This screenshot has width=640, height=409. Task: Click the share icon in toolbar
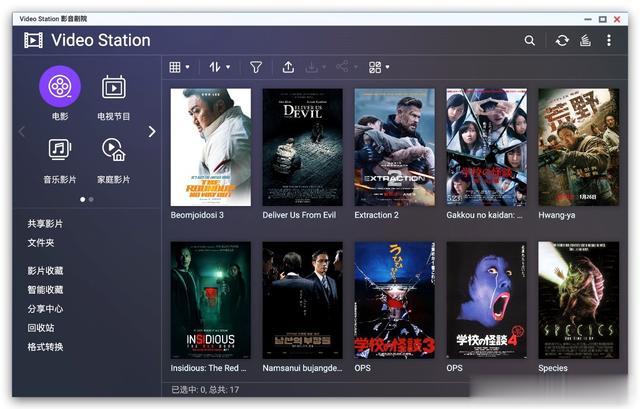pos(342,67)
